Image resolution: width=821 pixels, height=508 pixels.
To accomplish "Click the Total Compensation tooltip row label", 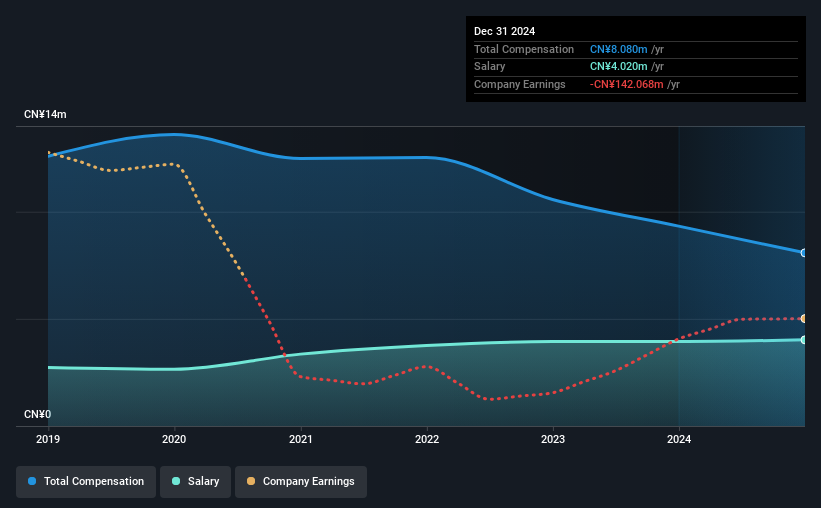I will (x=524, y=49).
